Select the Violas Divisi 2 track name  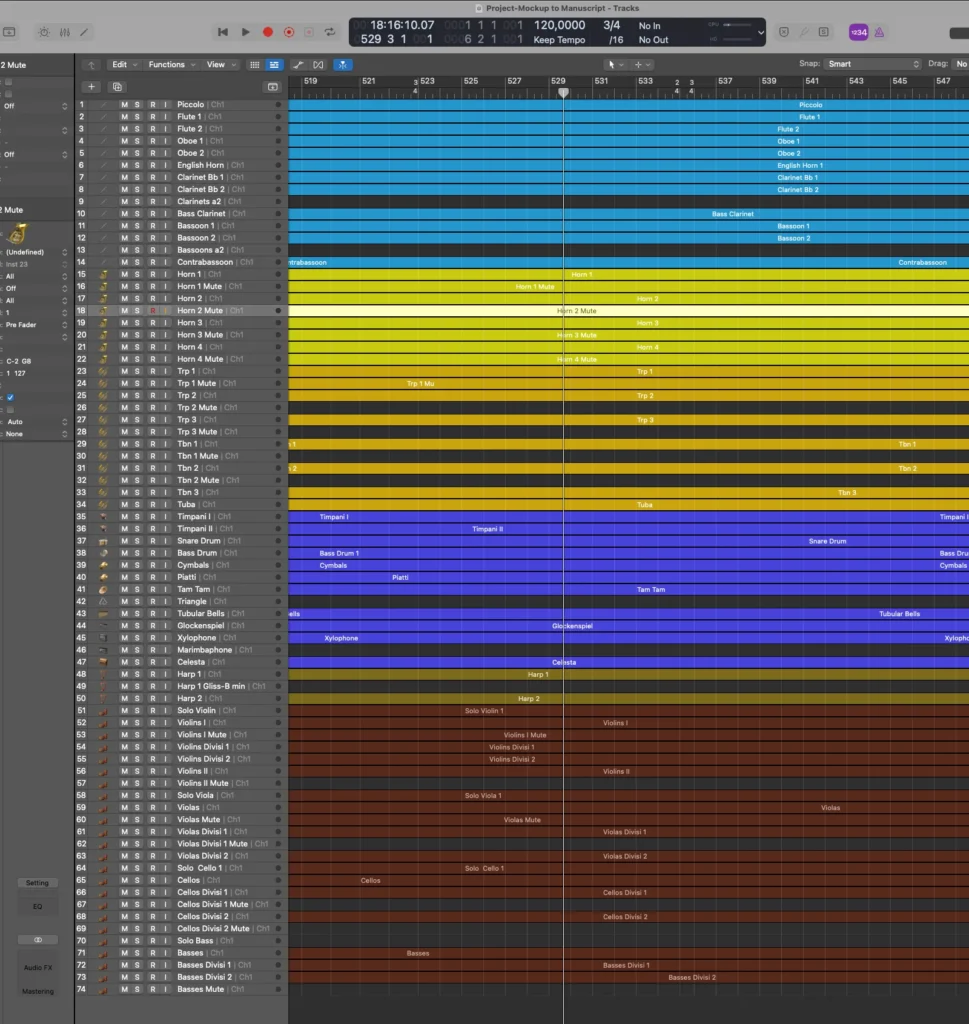point(202,856)
